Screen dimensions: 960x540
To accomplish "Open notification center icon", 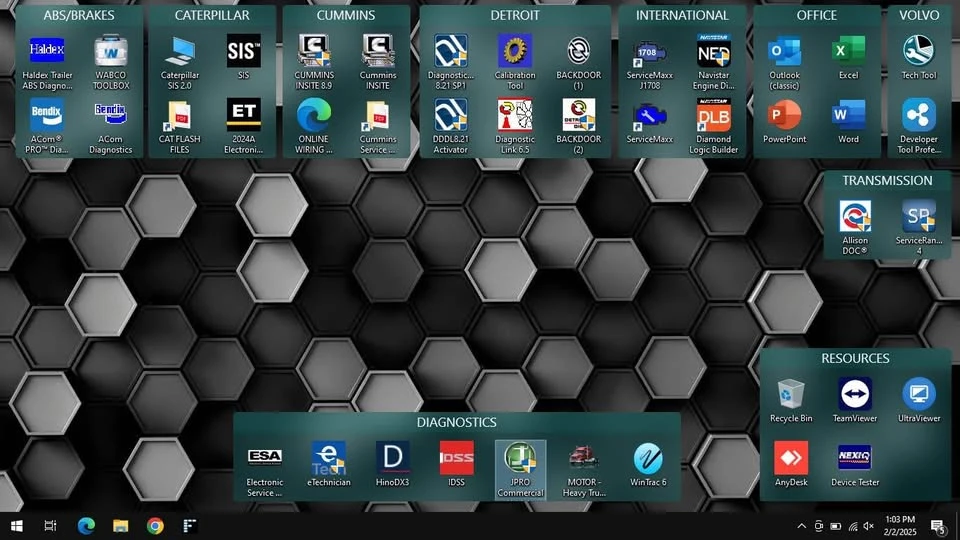I will pyautogui.click(x=938, y=526).
